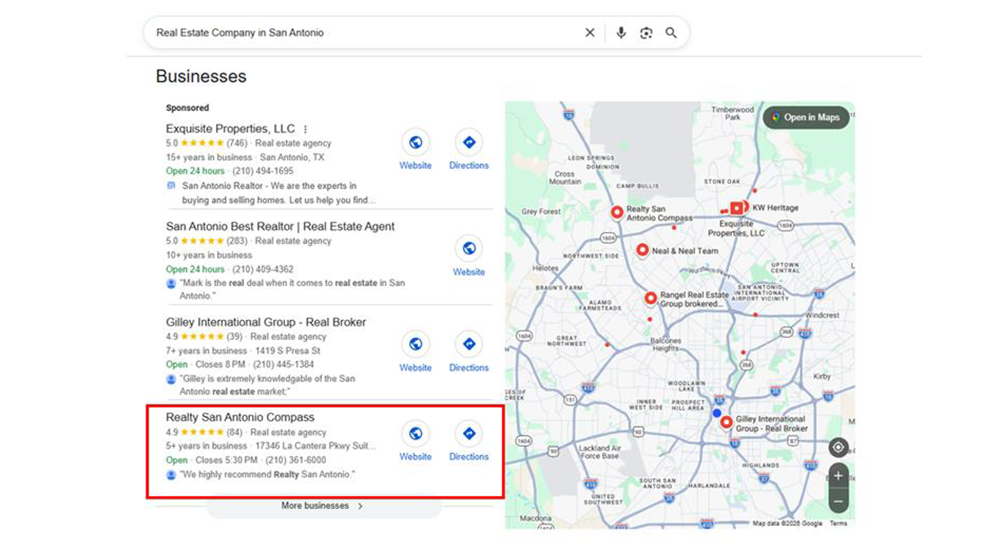The image size is (1000, 550).
Task: Click the (283) reviews count
Action: 237,241
